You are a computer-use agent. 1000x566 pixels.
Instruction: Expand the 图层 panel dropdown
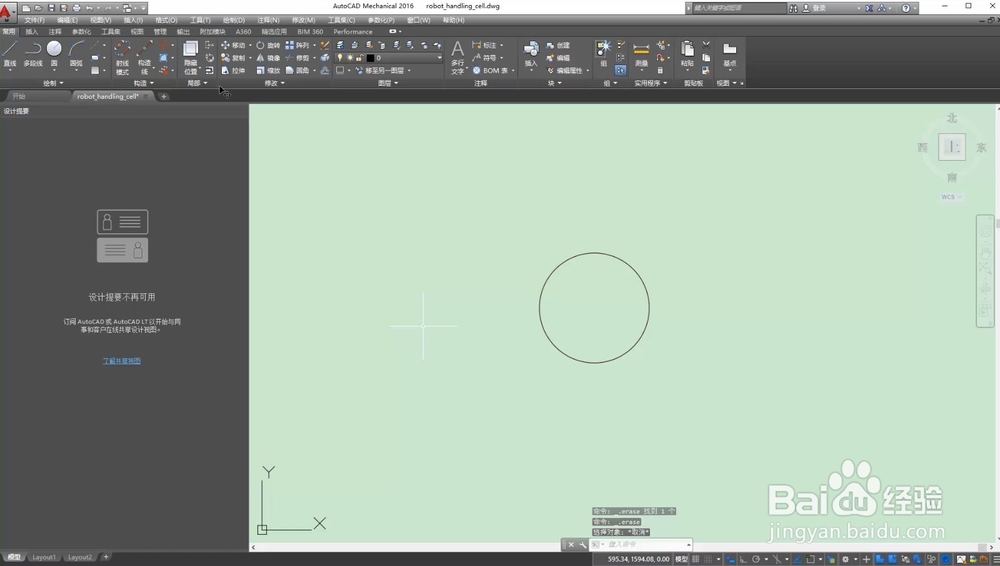(388, 83)
